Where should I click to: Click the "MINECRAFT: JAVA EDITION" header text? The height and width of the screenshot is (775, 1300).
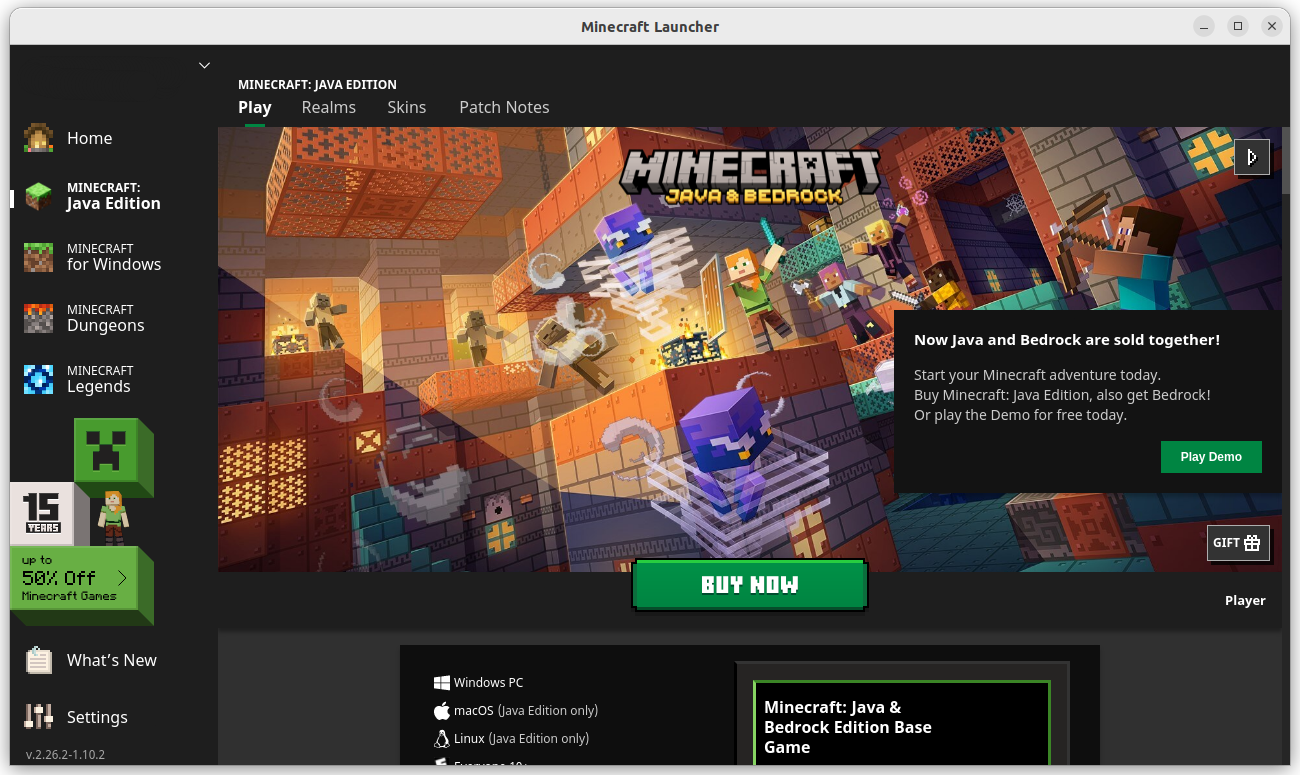(317, 85)
